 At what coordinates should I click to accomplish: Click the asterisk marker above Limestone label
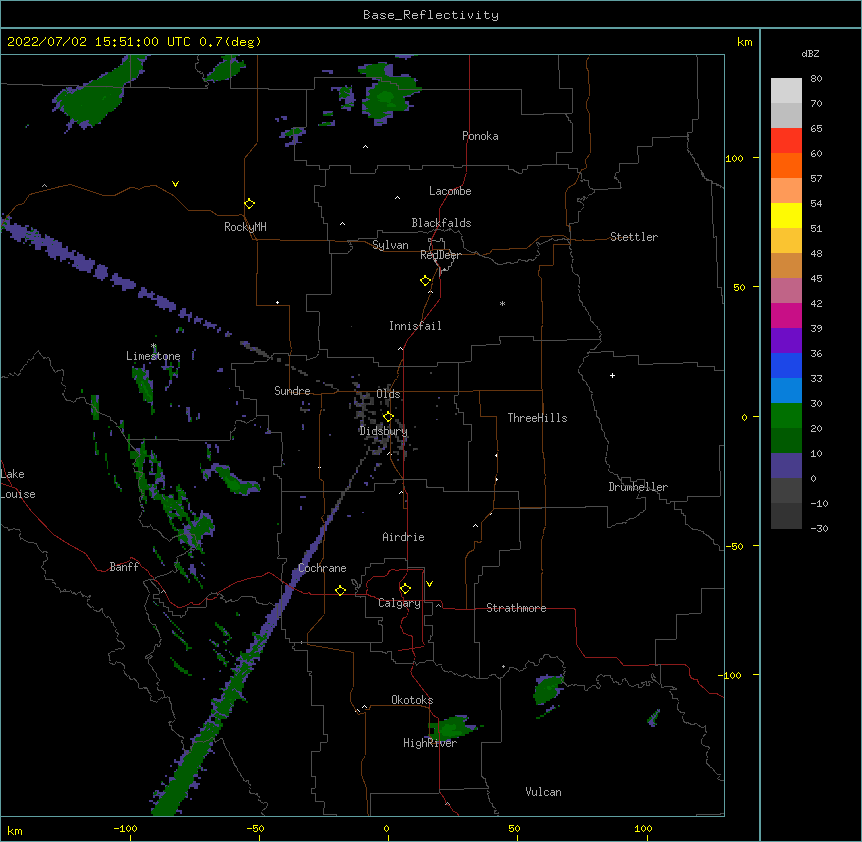point(154,346)
